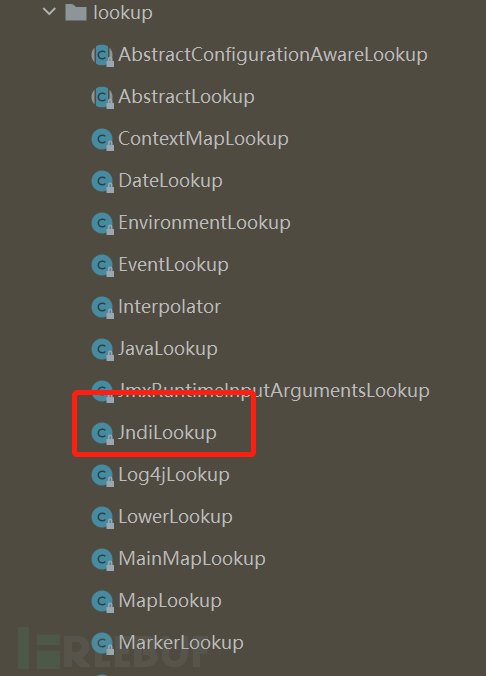486x676 pixels.
Task: Open the MainMapLookup class
Action: 192,559
